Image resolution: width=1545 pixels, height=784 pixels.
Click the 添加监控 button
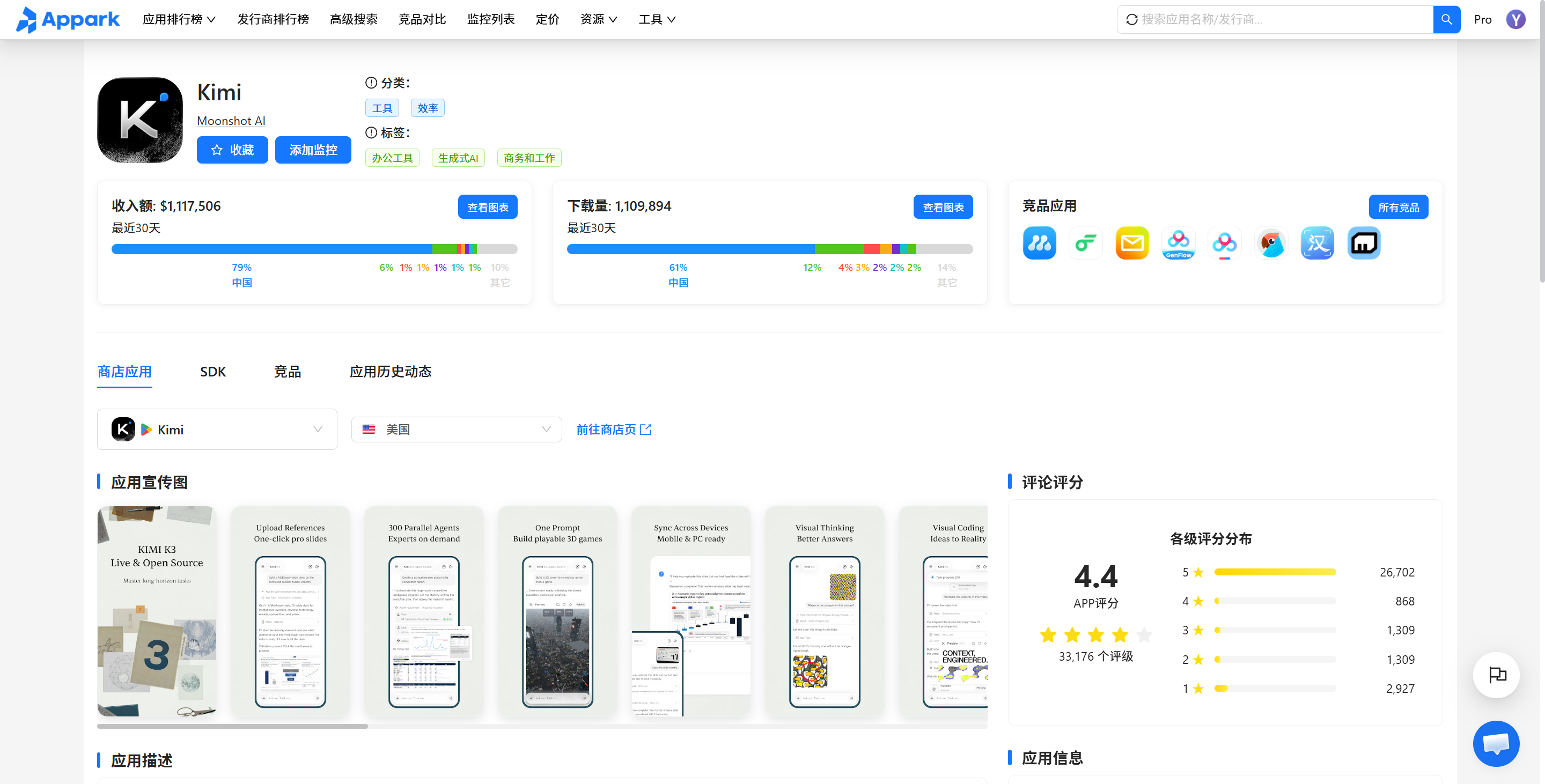click(x=313, y=150)
